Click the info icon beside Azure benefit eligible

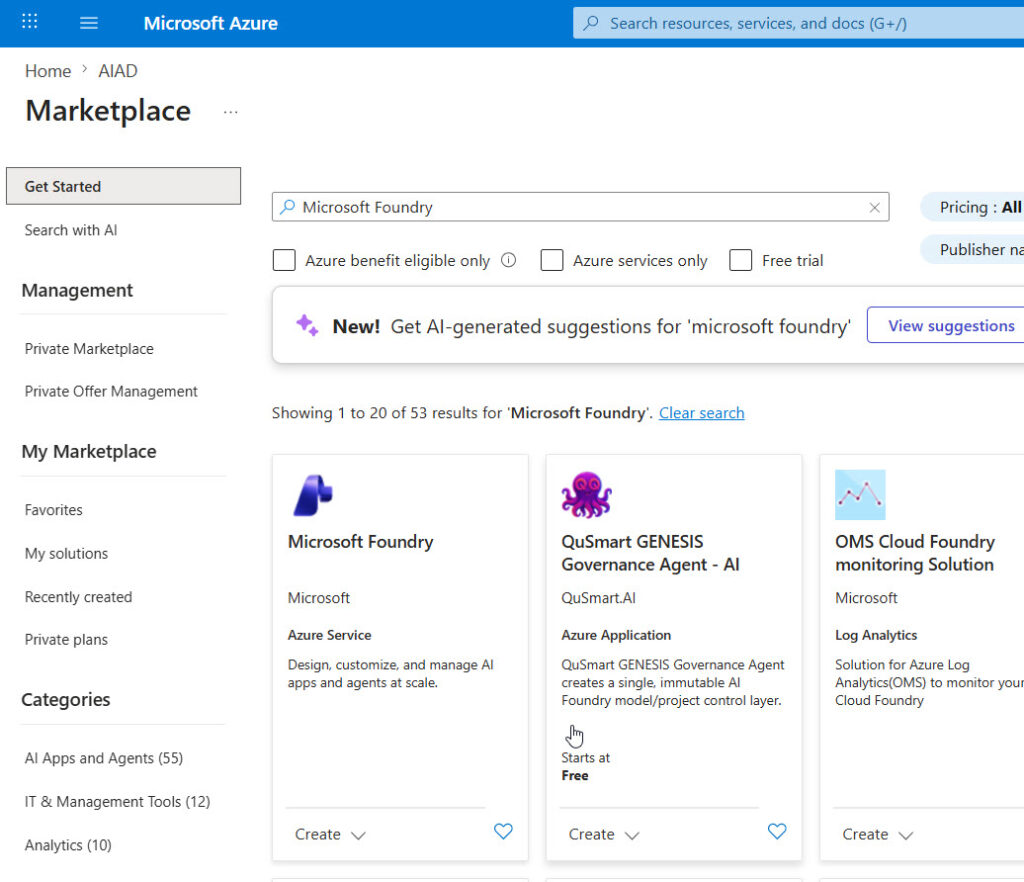pyautogui.click(x=508, y=260)
